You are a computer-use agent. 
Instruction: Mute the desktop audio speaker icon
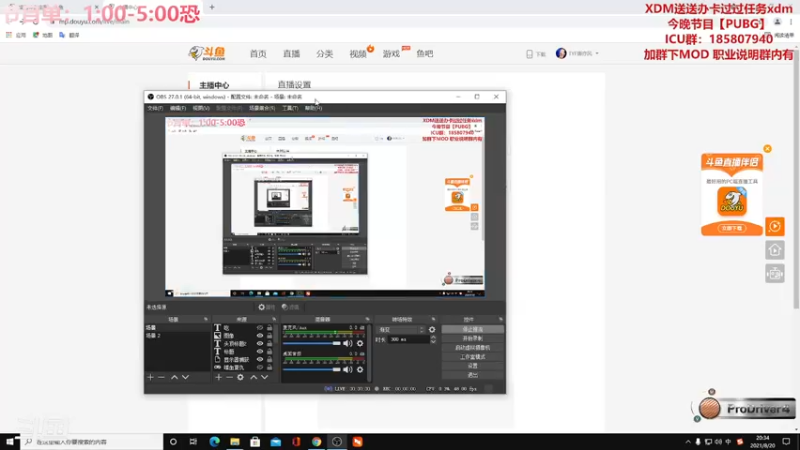click(x=348, y=369)
